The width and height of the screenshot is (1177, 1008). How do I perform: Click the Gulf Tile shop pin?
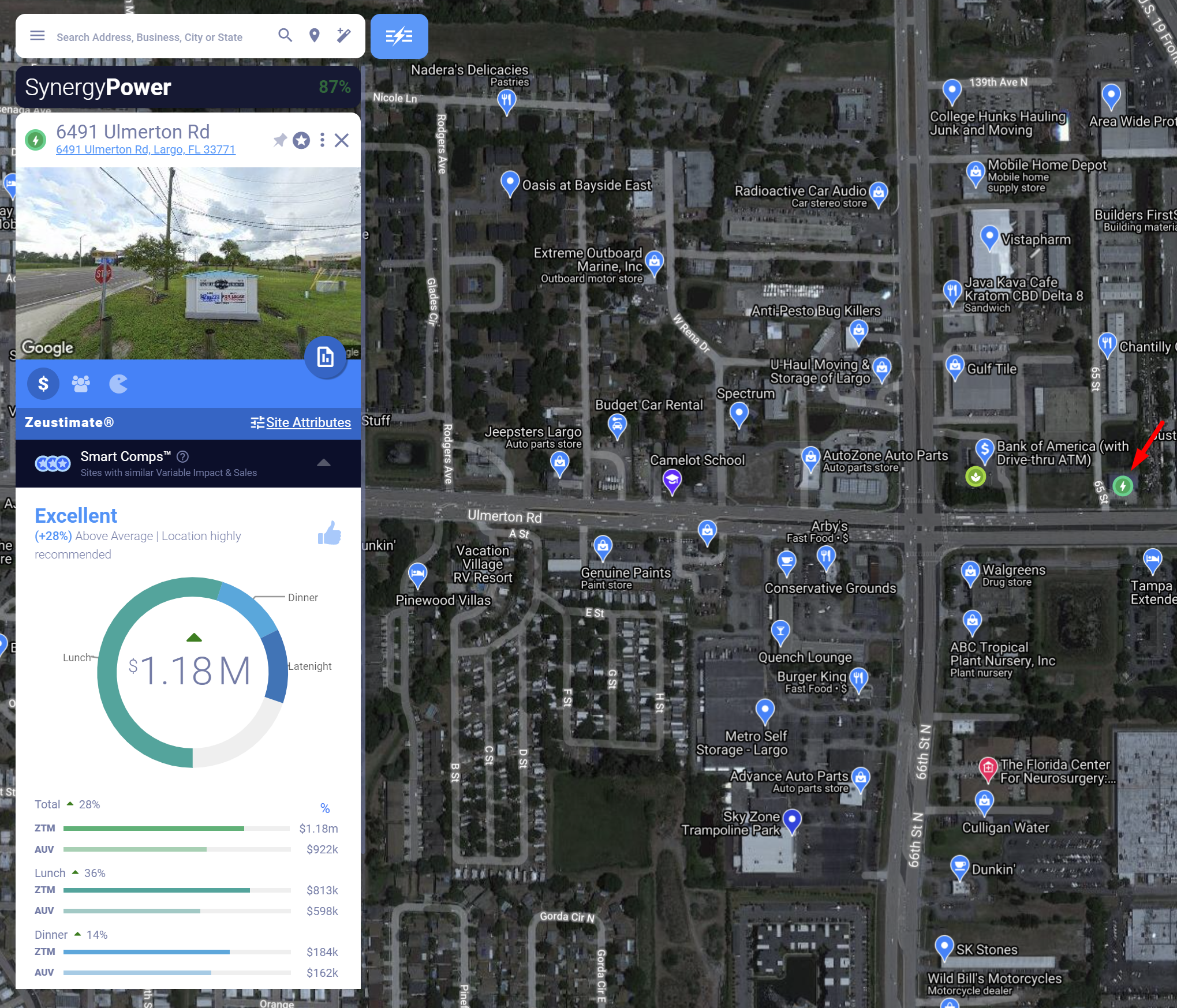click(x=955, y=367)
